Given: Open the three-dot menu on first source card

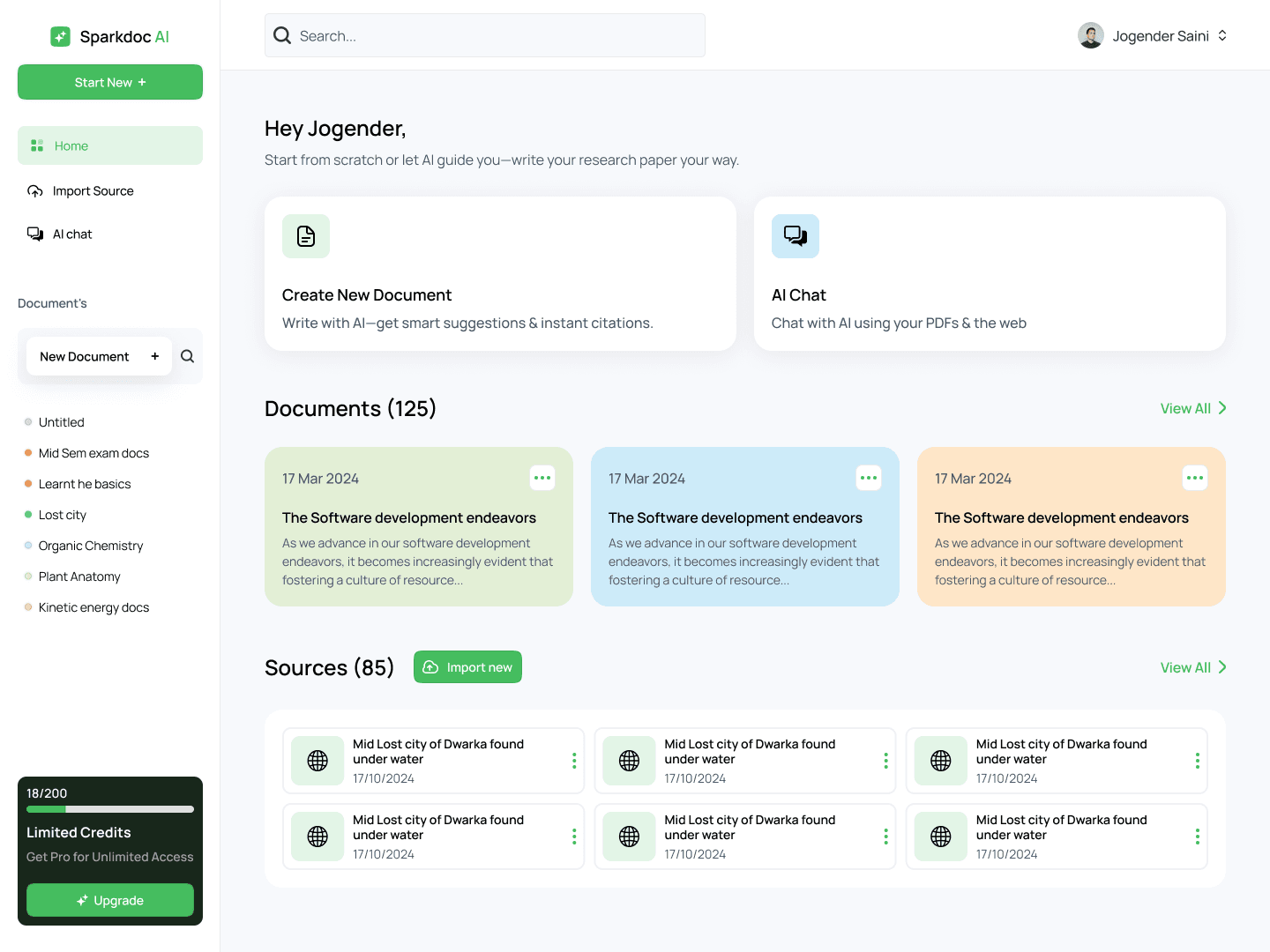Looking at the screenshot, I should point(574,760).
